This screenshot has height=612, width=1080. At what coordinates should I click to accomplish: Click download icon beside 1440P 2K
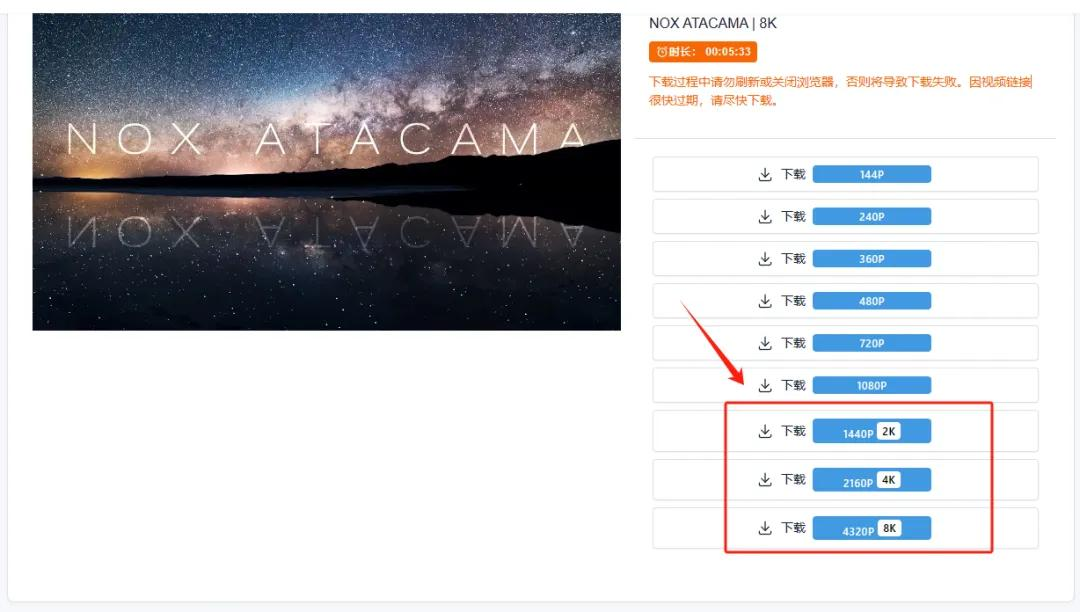[765, 431]
